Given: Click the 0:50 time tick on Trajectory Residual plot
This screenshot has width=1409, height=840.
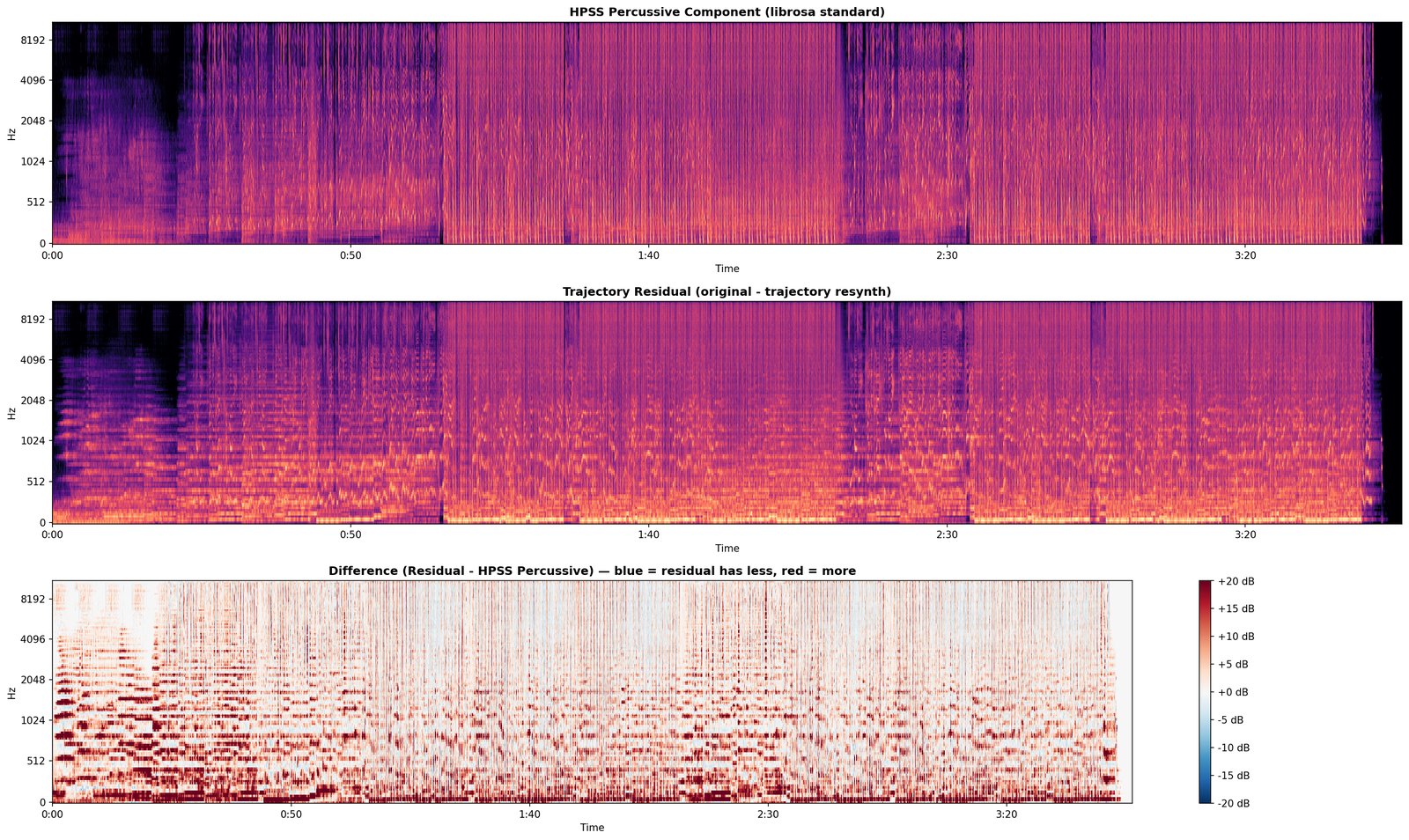Looking at the screenshot, I should (x=350, y=535).
